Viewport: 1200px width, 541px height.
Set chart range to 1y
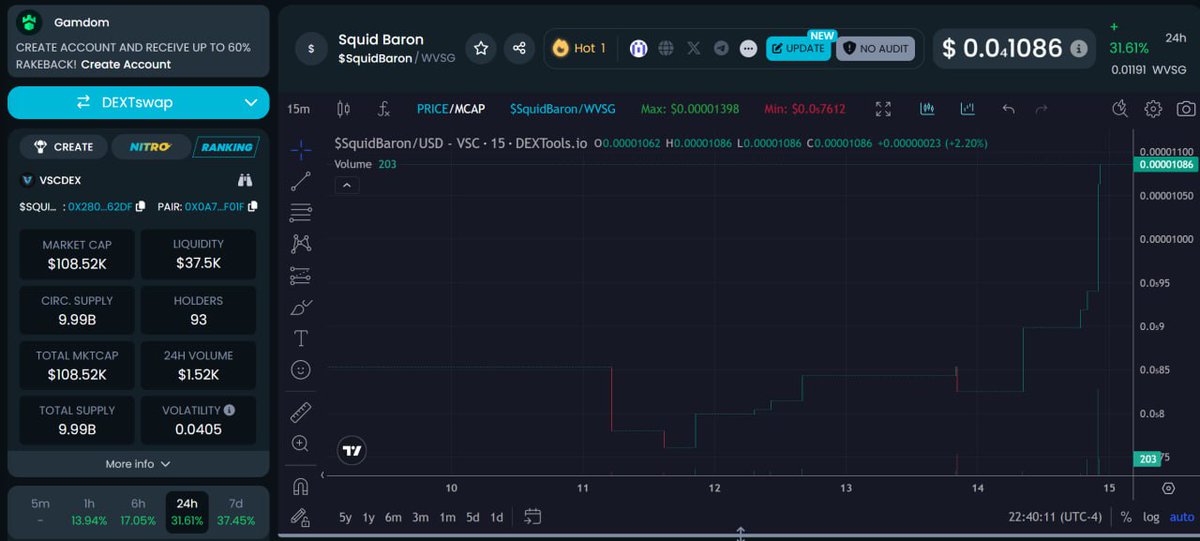[x=369, y=517]
